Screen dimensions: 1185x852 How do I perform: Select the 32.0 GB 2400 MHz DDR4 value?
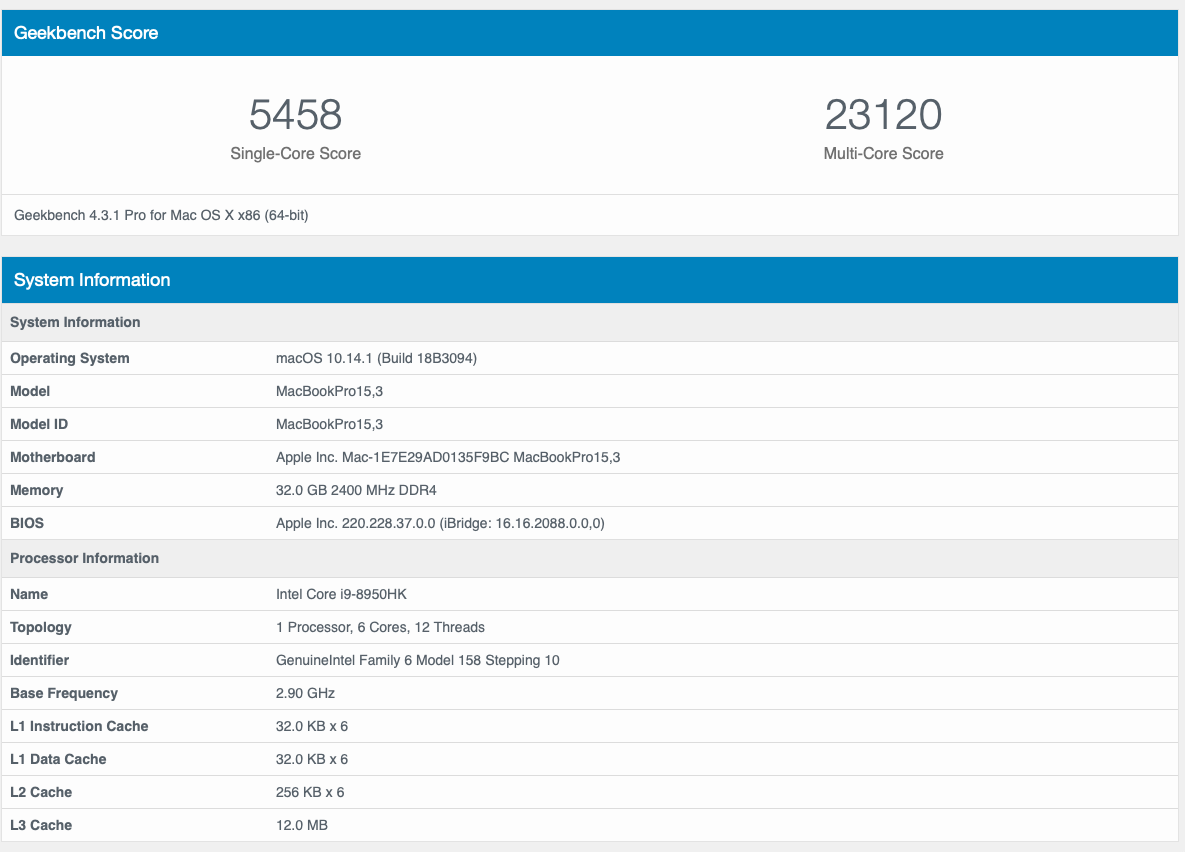(356, 491)
